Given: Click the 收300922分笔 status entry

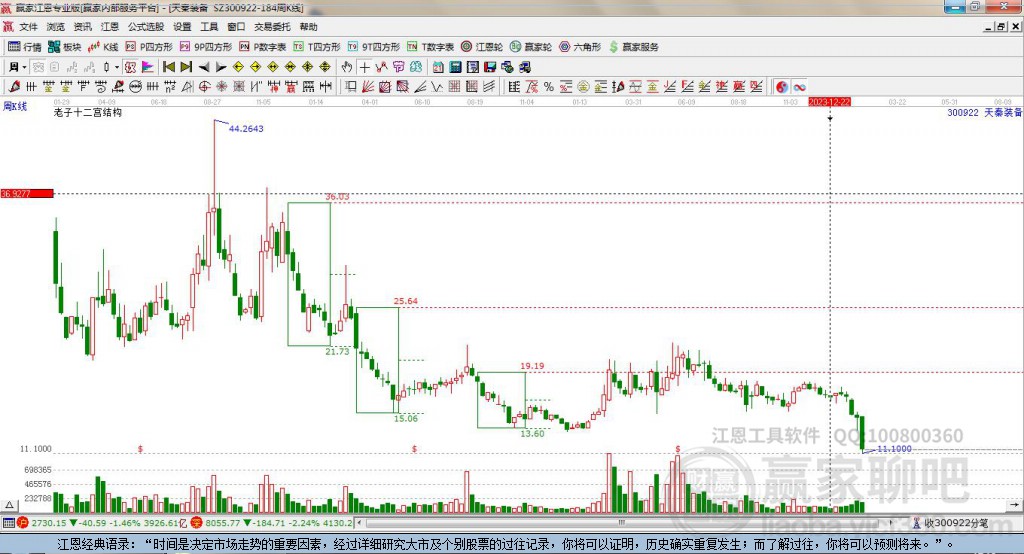Looking at the screenshot, I should [952, 523].
